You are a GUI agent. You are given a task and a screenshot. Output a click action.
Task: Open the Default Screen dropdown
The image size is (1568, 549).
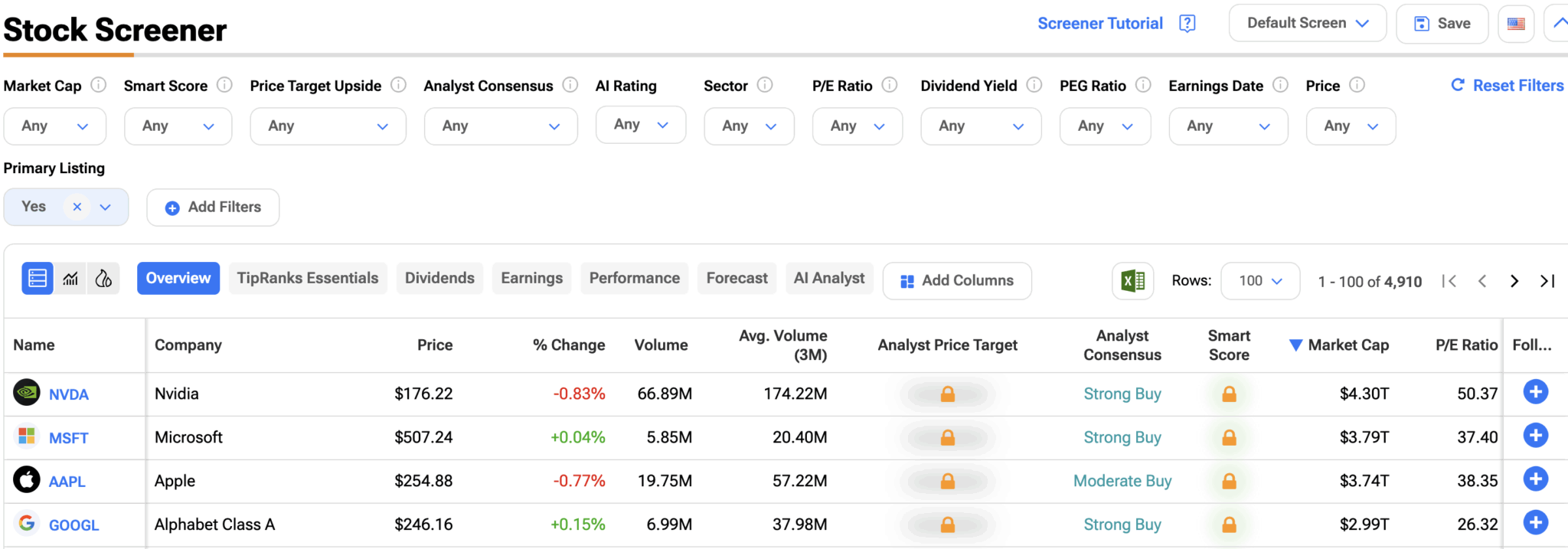tap(1307, 24)
